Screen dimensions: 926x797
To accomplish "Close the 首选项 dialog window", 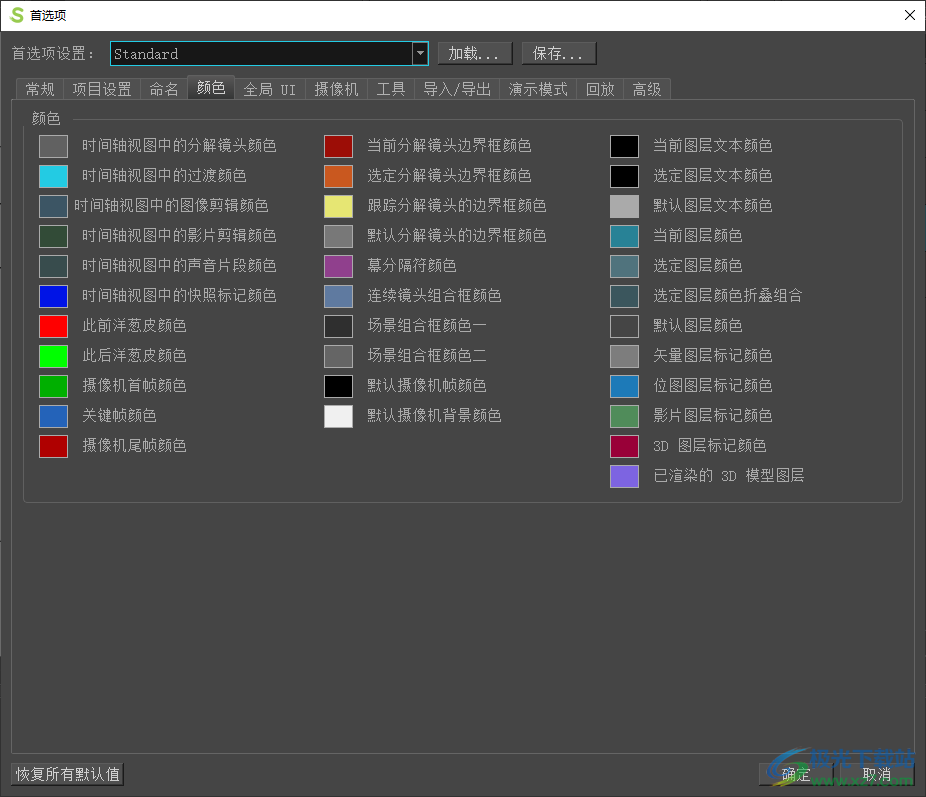I will (x=909, y=15).
